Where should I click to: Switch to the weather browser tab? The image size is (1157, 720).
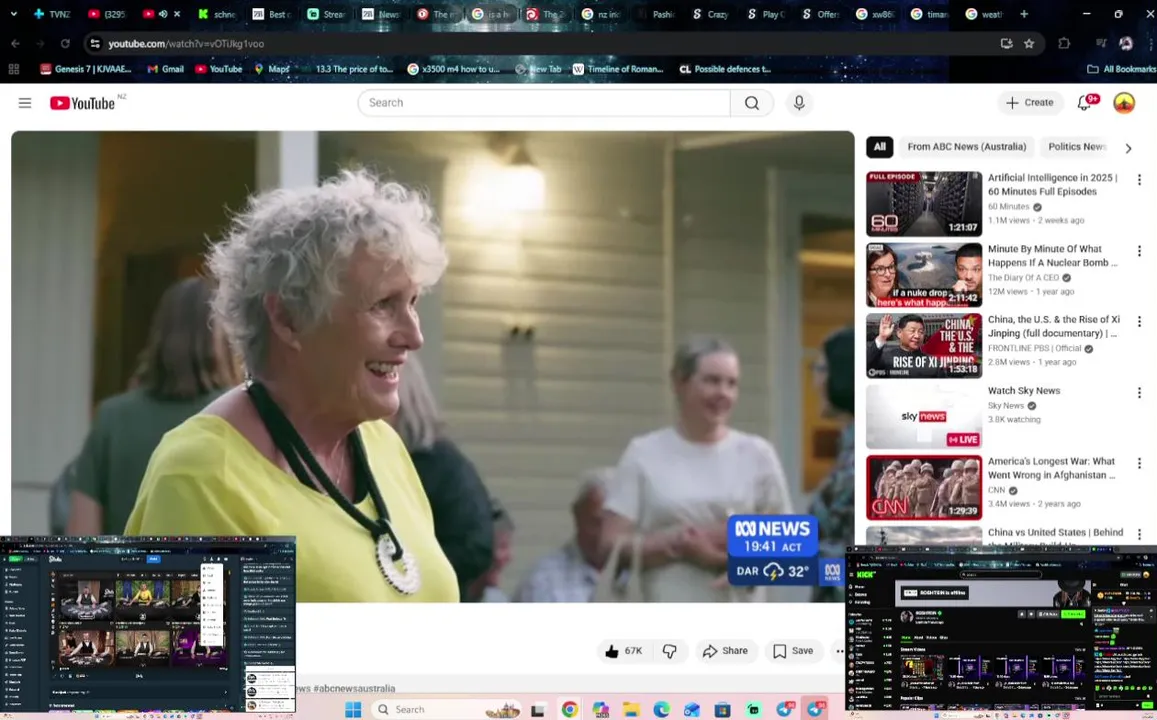[x=984, y=14]
